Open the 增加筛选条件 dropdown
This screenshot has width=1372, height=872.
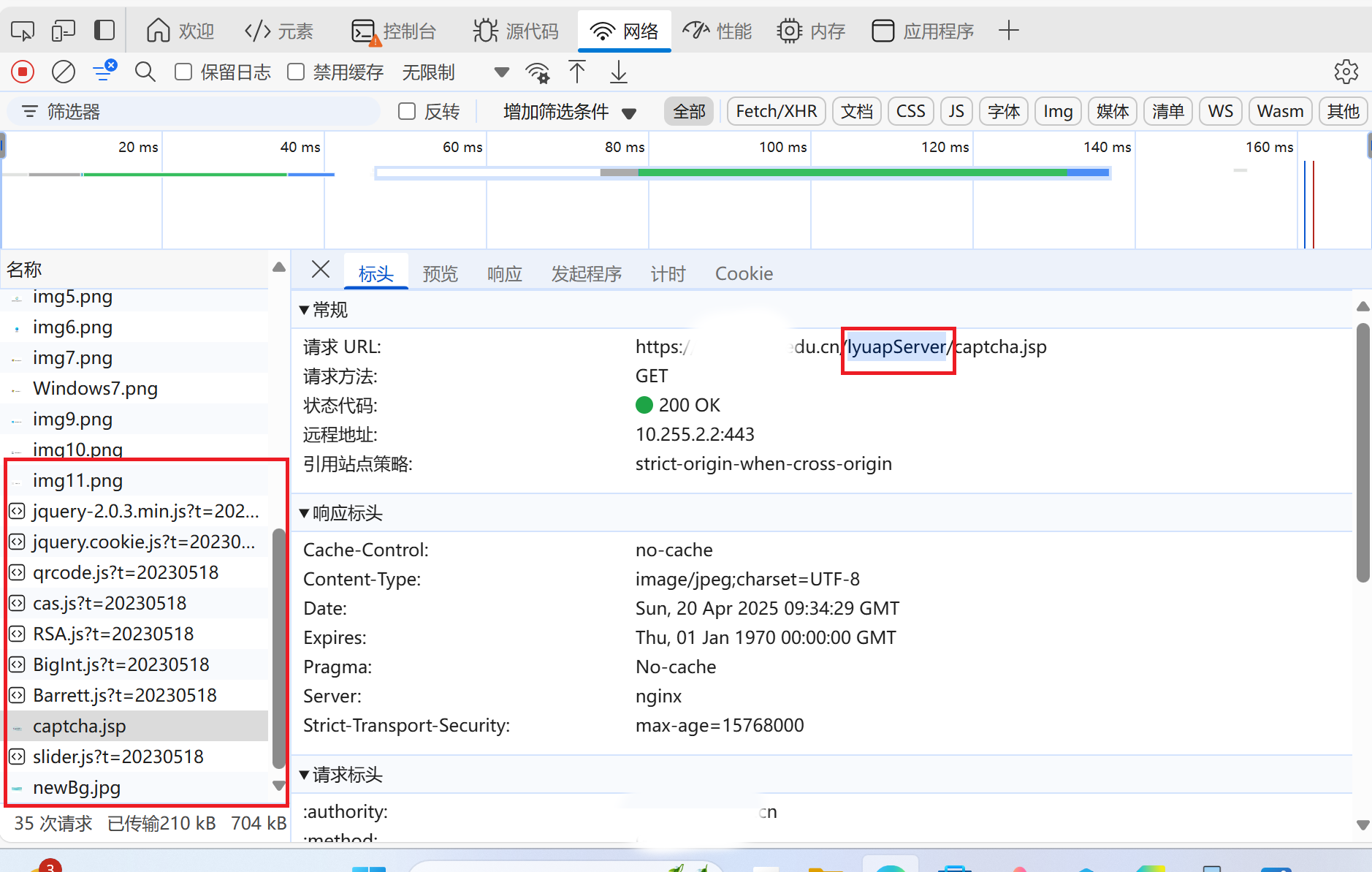tap(568, 111)
